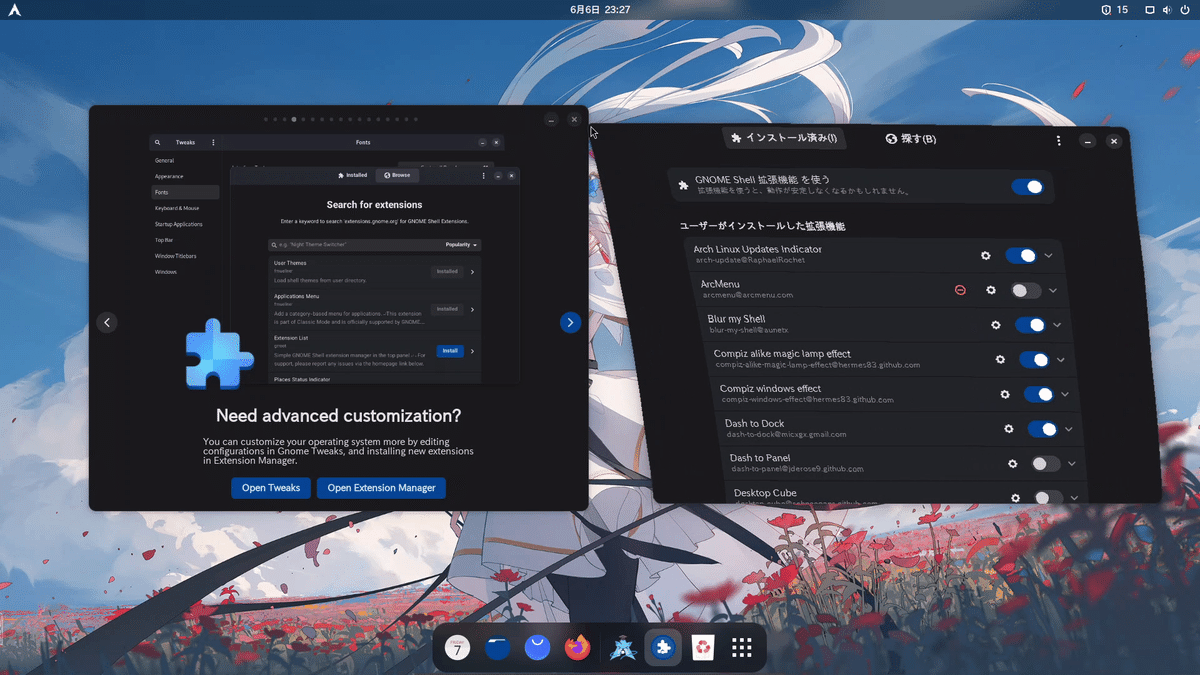Click the display icon in top bar

[1150, 10]
